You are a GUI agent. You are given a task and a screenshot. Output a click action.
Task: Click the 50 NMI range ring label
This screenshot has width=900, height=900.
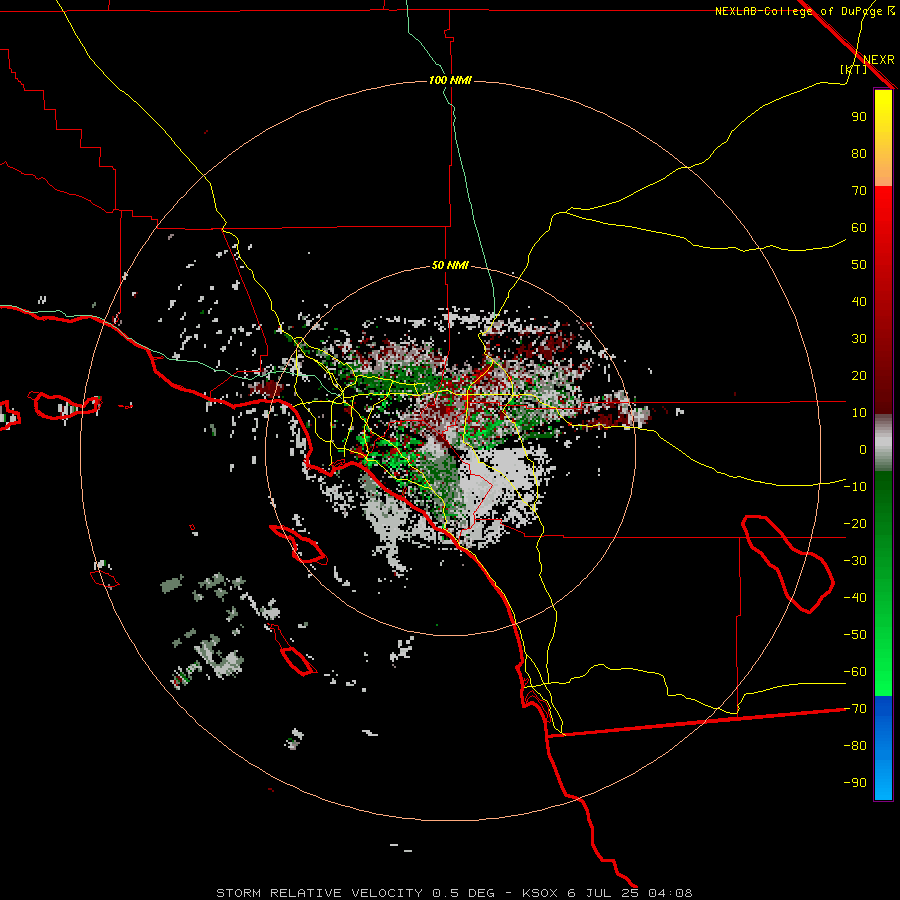click(450, 265)
